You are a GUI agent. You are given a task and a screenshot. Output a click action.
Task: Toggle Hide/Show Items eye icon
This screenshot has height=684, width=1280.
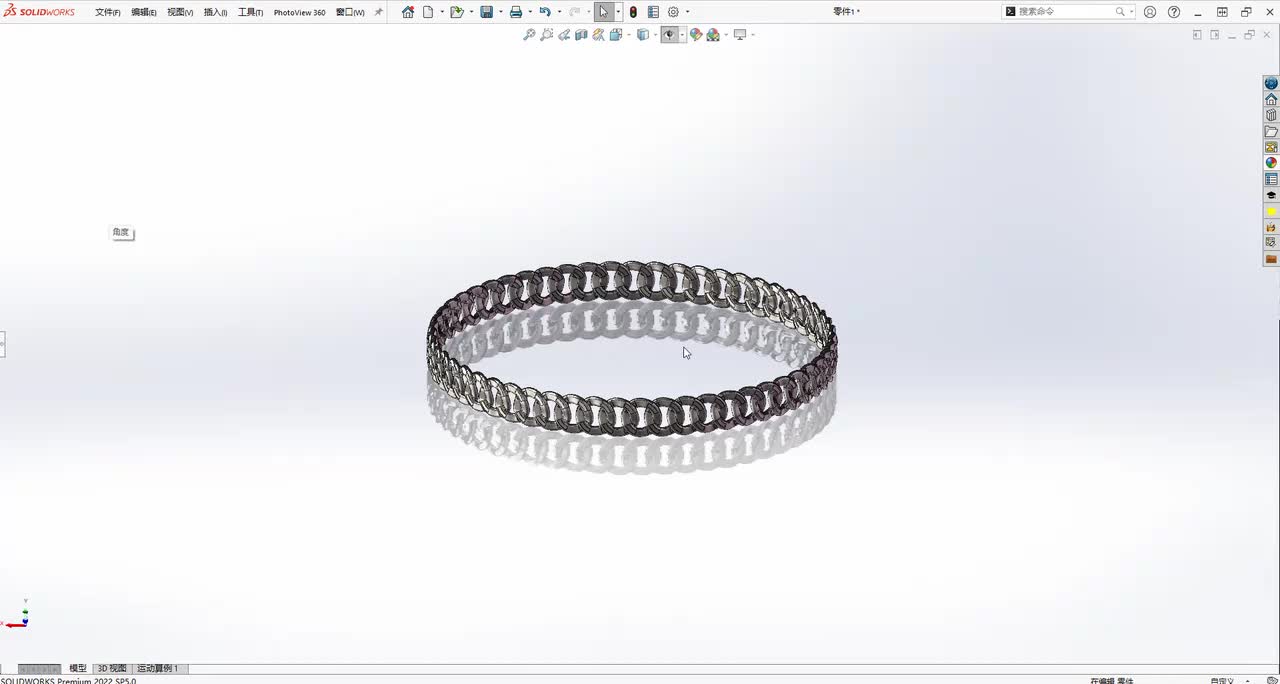(x=670, y=35)
